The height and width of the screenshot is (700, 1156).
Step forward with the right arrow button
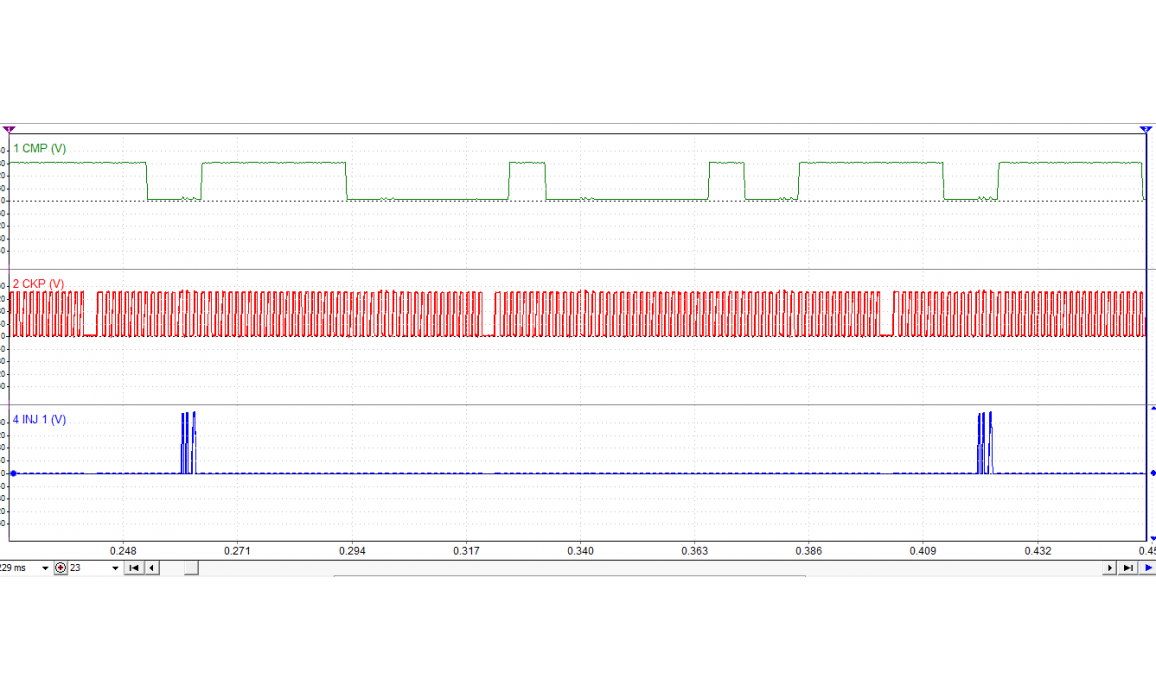pos(1109,568)
